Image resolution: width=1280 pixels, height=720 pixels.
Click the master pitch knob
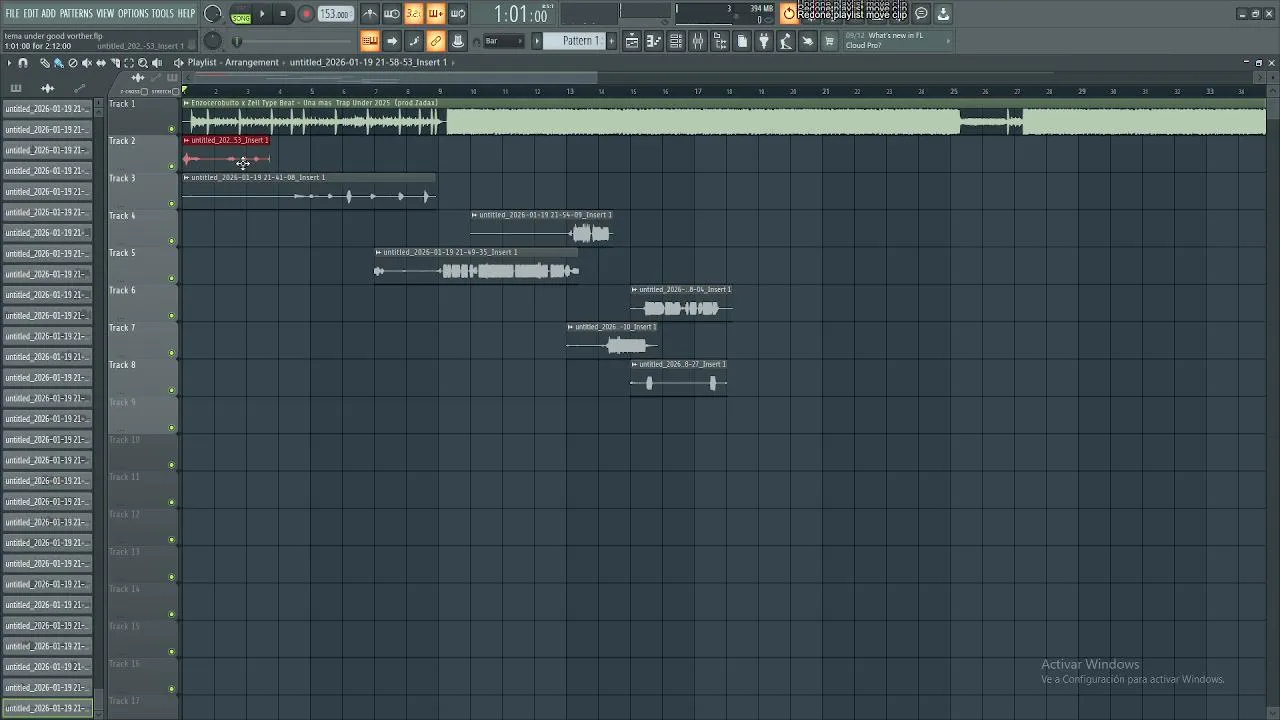(x=212, y=41)
